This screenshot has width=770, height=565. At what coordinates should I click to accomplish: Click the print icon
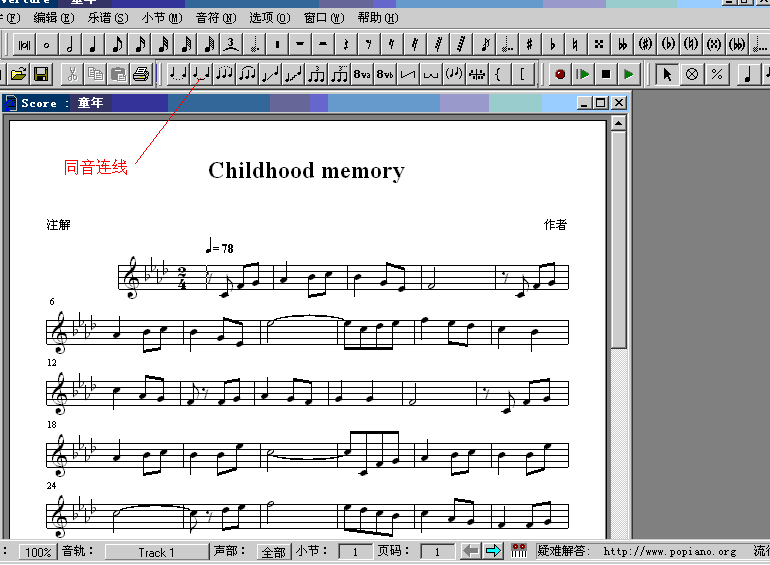(x=141, y=75)
